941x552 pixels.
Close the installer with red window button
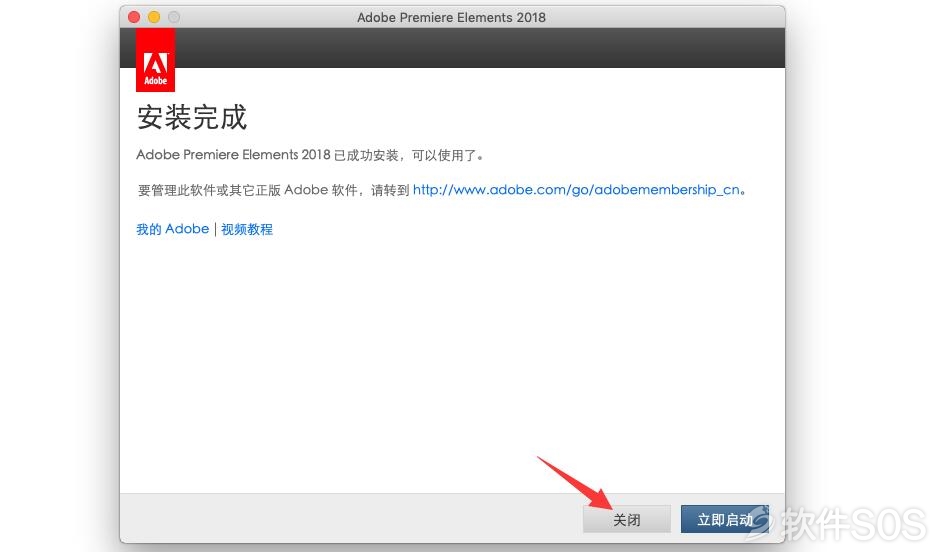coord(134,17)
